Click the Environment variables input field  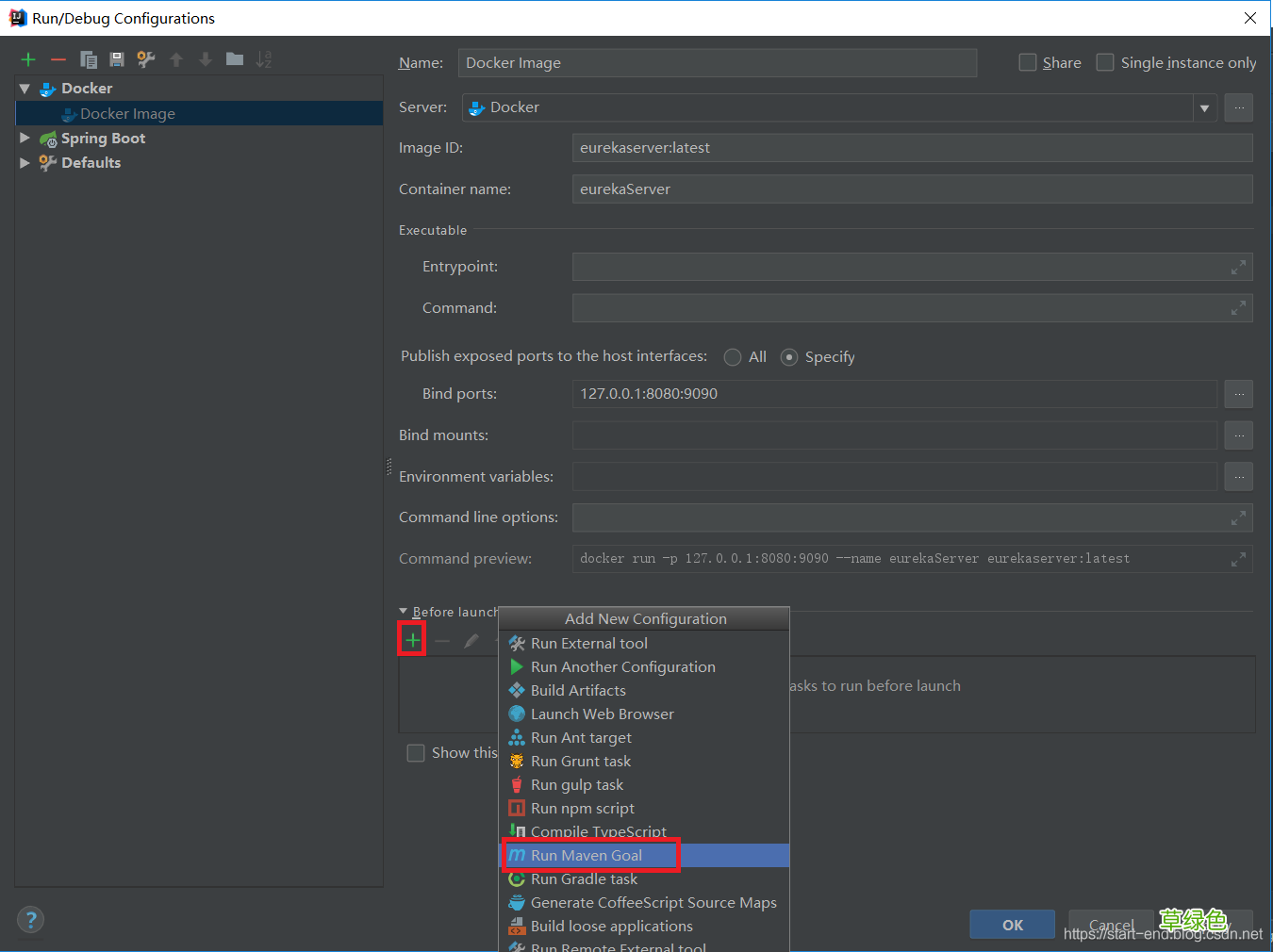tap(895, 477)
